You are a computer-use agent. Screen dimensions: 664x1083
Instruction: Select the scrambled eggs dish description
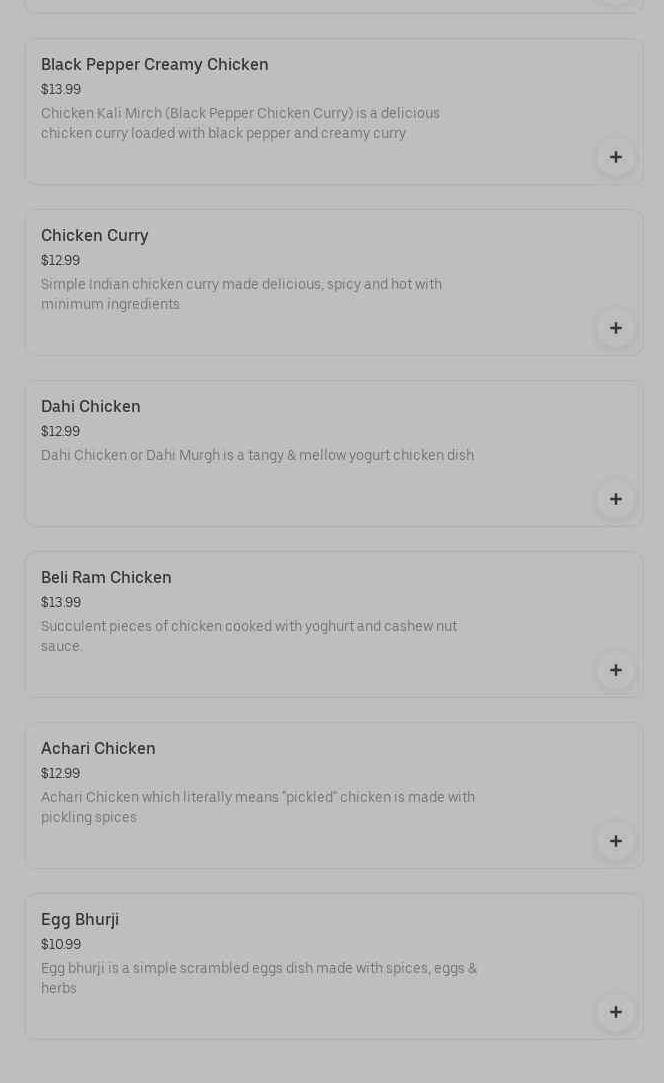(259, 978)
